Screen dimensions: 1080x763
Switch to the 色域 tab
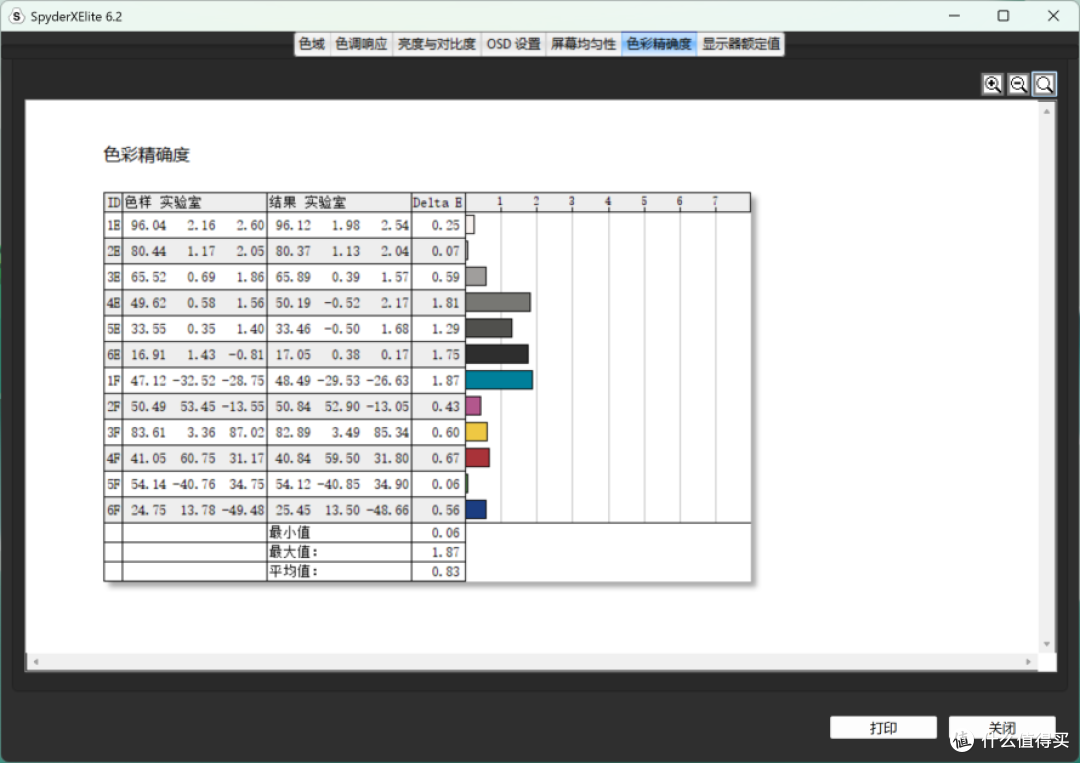[312, 44]
